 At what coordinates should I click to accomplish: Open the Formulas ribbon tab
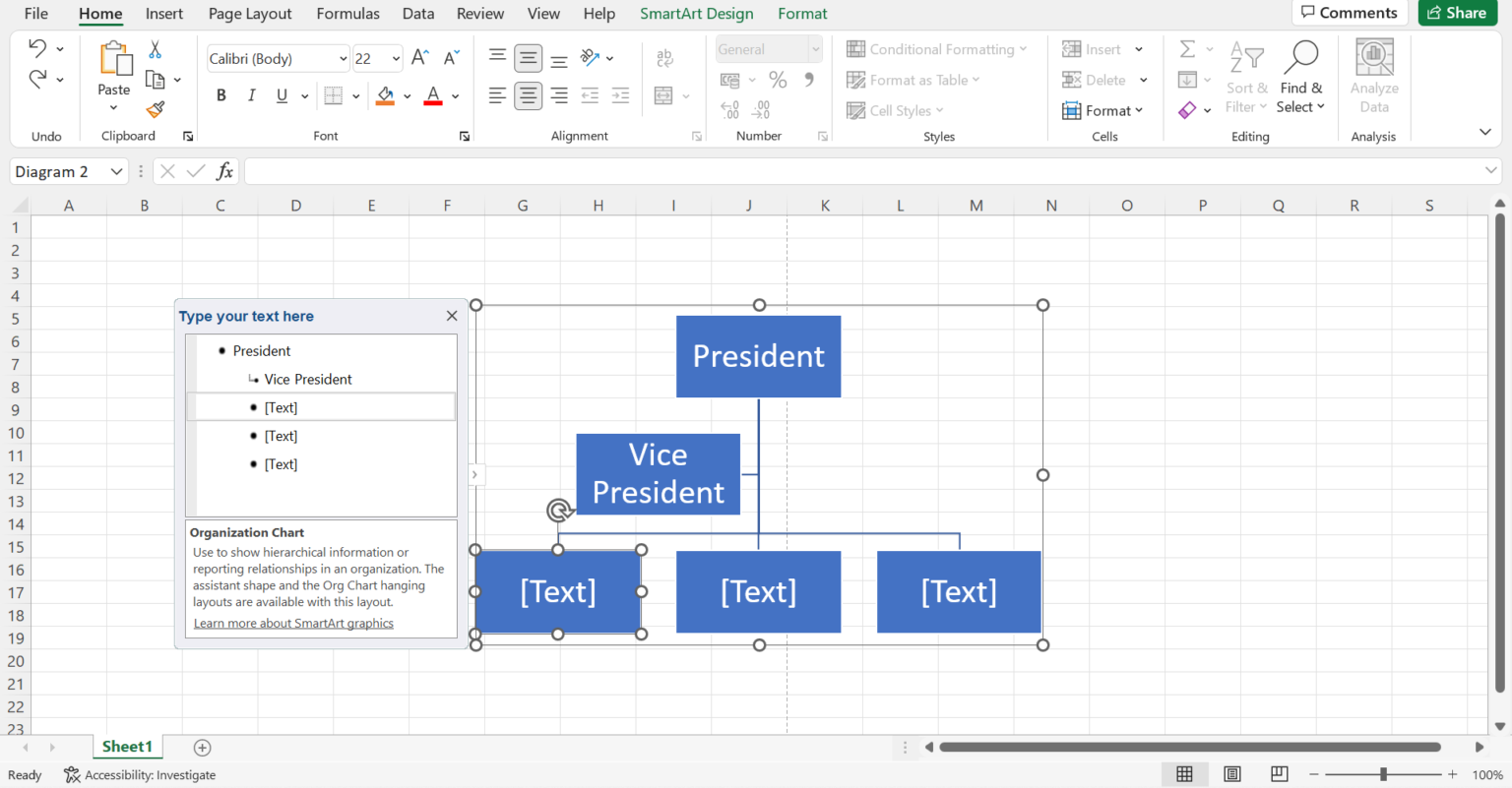pos(347,13)
